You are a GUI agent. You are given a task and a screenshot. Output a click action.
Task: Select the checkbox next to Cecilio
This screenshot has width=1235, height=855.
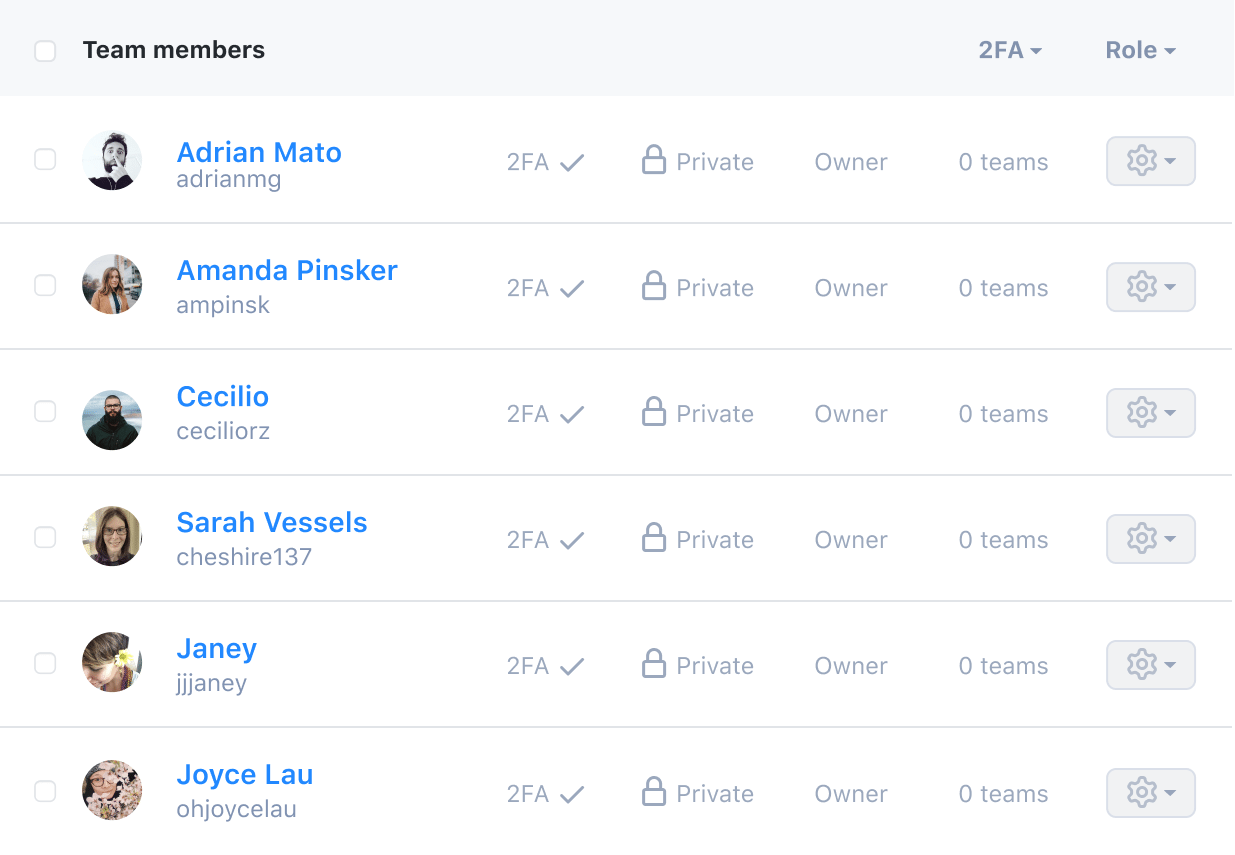pyautogui.click(x=45, y=411)
